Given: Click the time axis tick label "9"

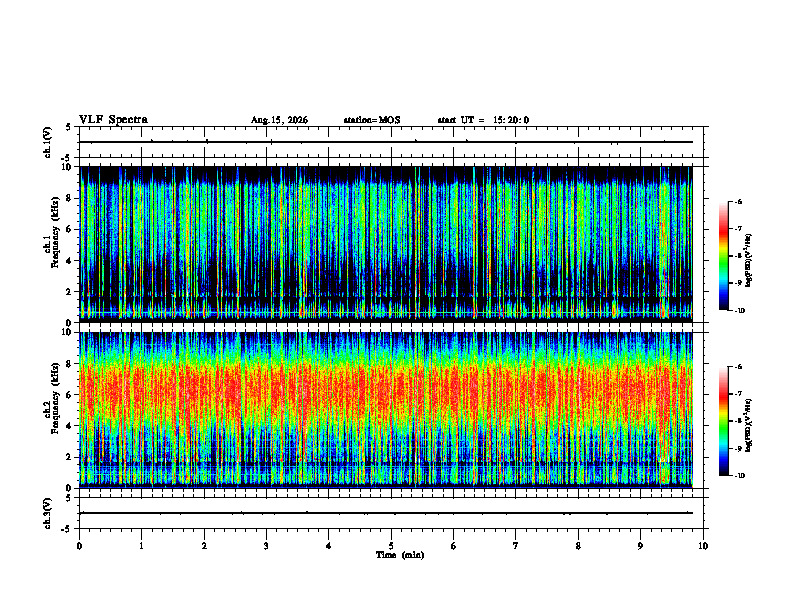Looking at the screenshot, I should click(640, 546).
